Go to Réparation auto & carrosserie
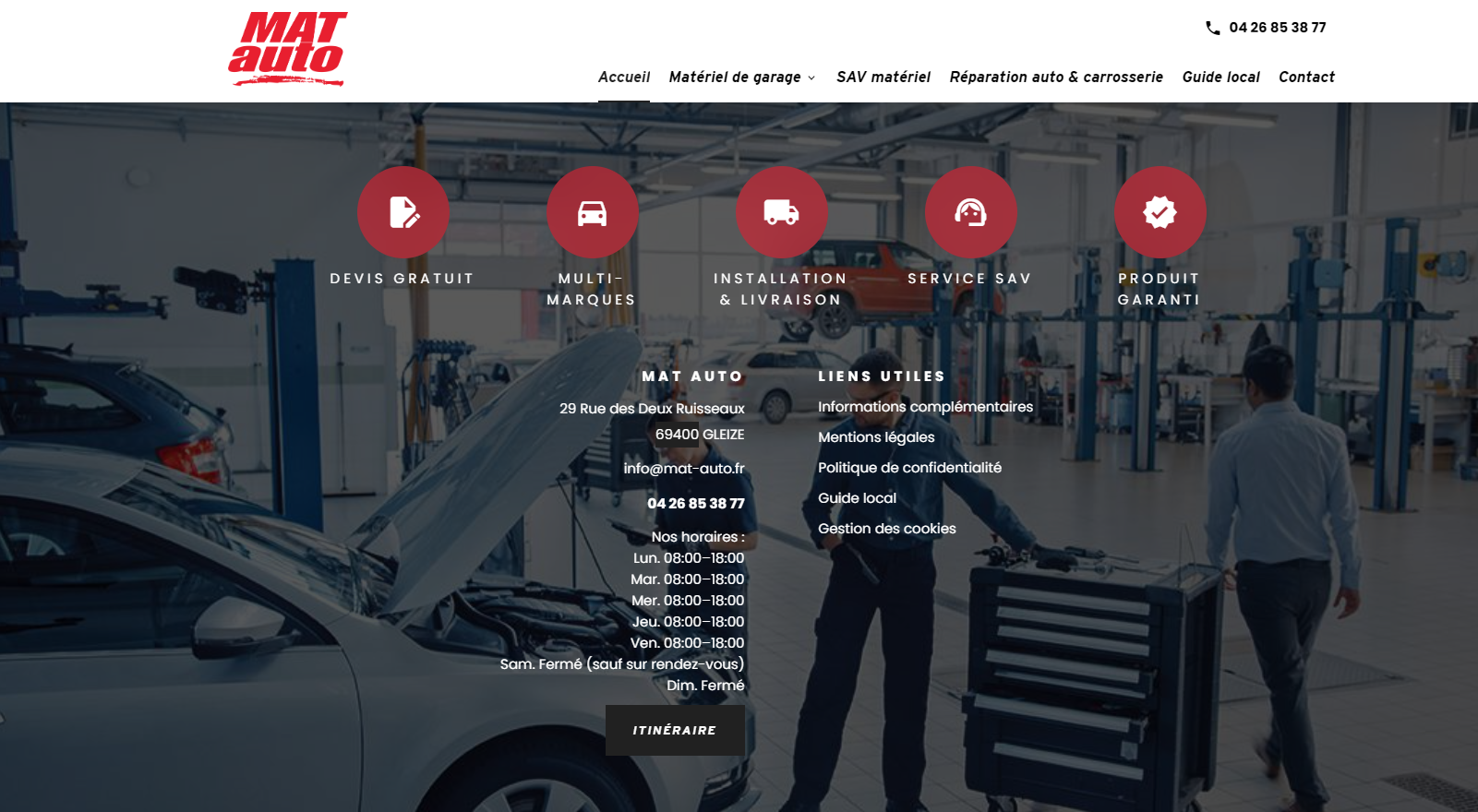Screen dimensions: 1478x812 point(1056,77)
